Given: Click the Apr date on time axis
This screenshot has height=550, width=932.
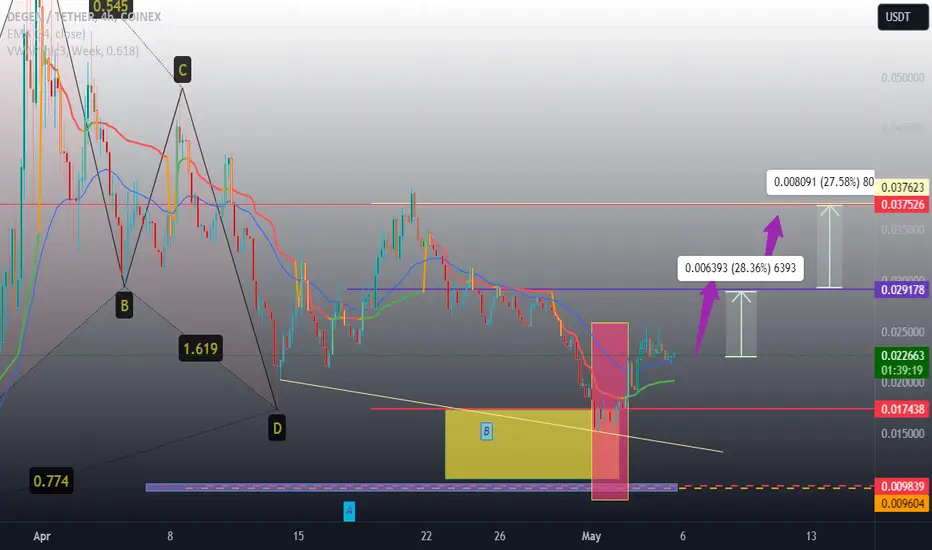Looking at the screenshot, I should (x=42, y=536).
